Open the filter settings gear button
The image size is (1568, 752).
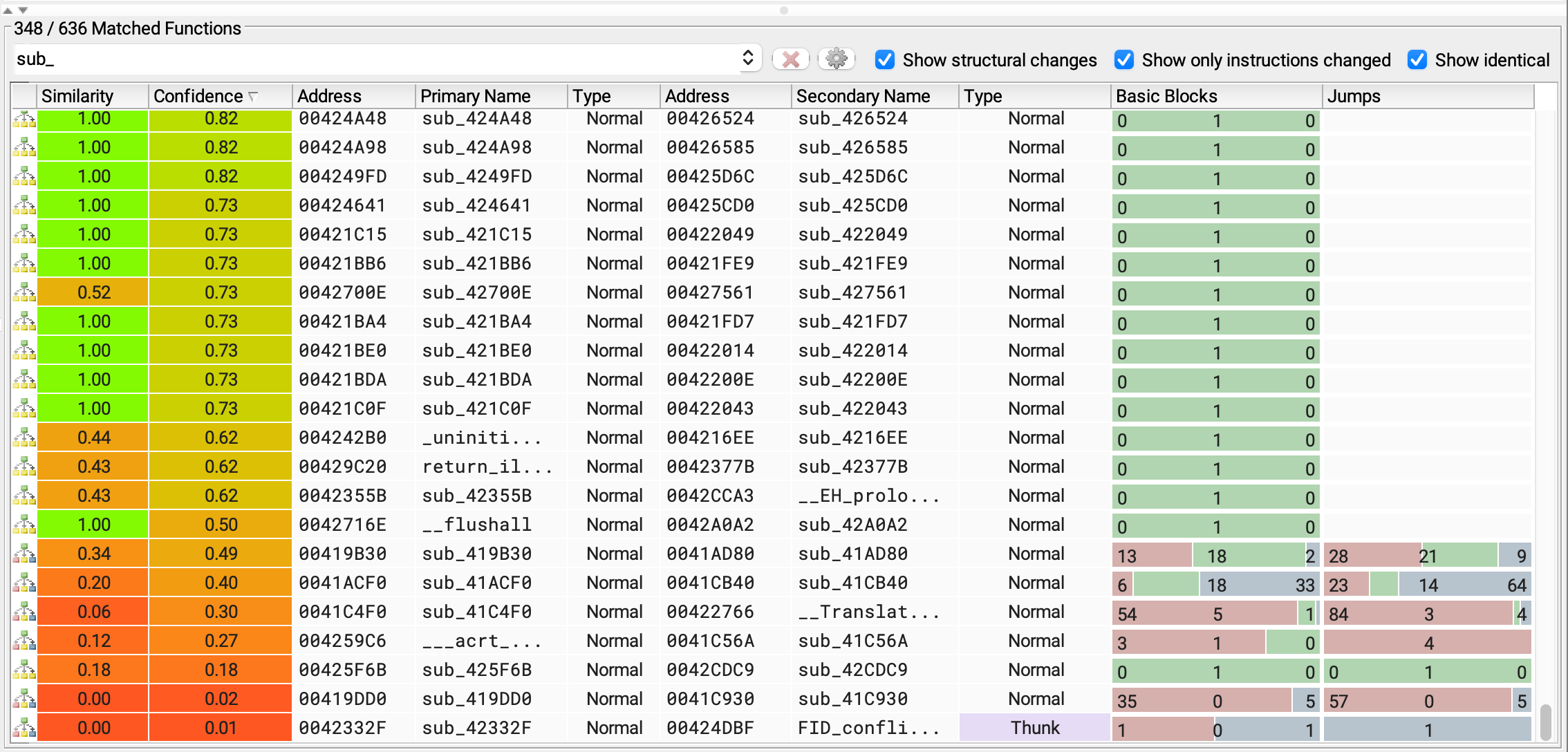tap(837, 59)
